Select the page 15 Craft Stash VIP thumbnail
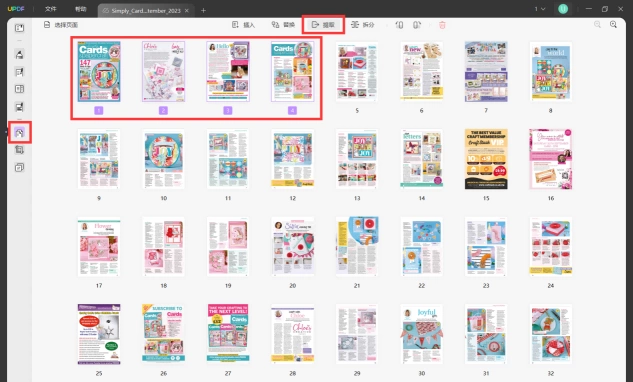Screen dimensions: 633x382 click(486, 159)
